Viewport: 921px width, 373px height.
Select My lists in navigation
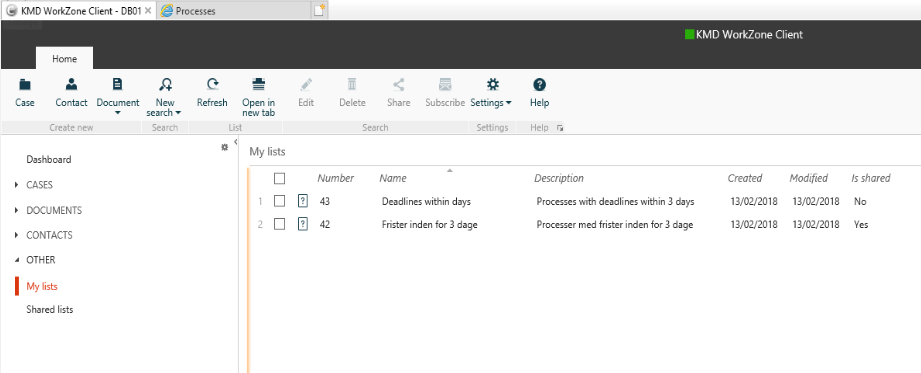(42, 287)
